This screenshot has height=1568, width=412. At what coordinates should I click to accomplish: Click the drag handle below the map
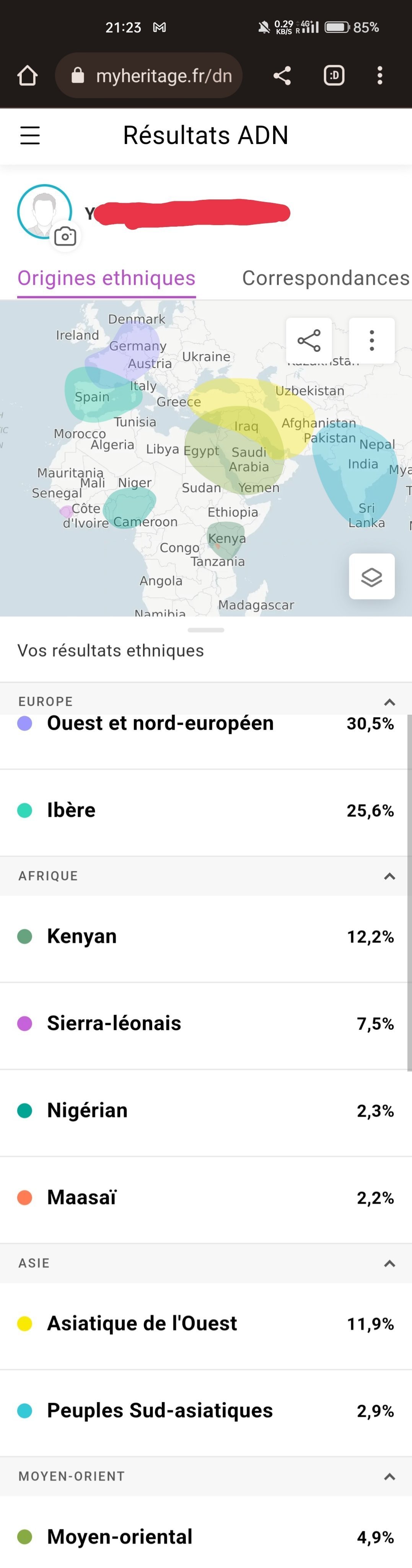[206, 630]
